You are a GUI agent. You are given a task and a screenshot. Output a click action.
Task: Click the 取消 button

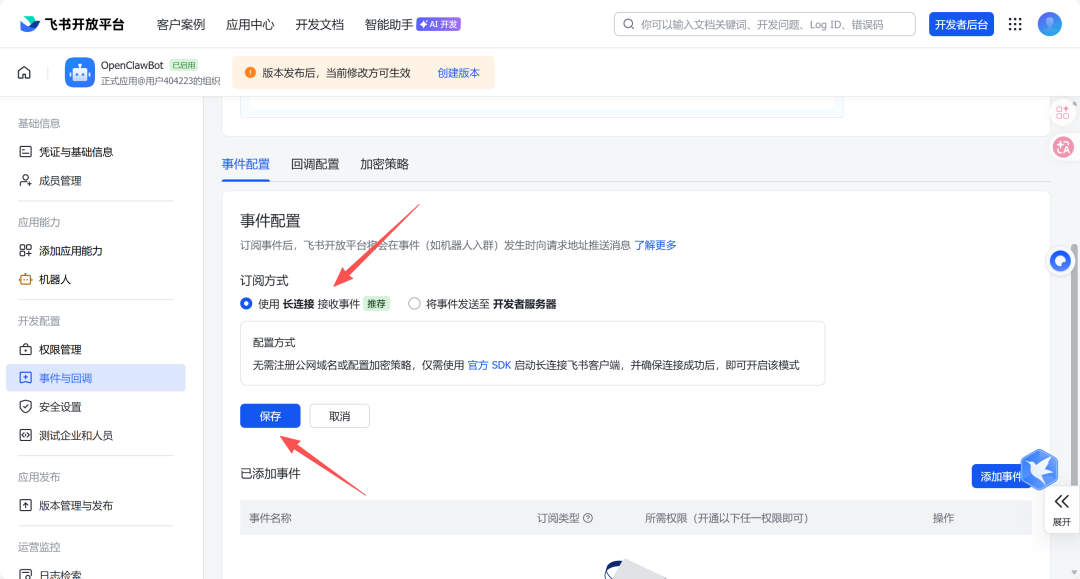click(x=339, y=416)
